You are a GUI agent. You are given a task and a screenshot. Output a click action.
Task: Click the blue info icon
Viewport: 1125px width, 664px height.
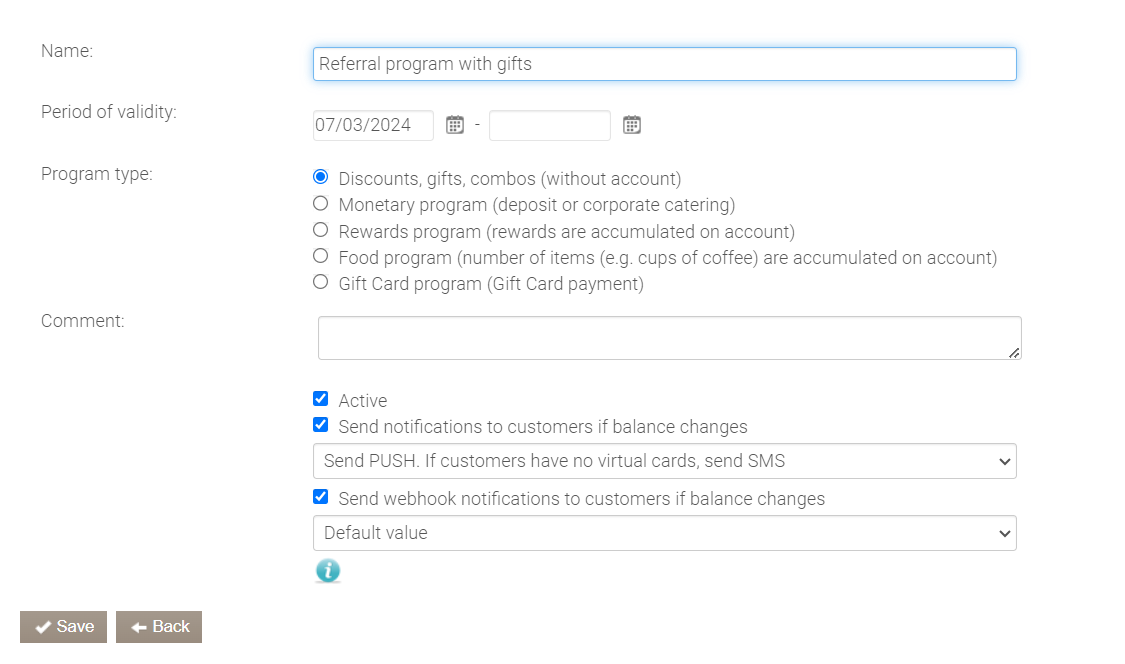327,571
